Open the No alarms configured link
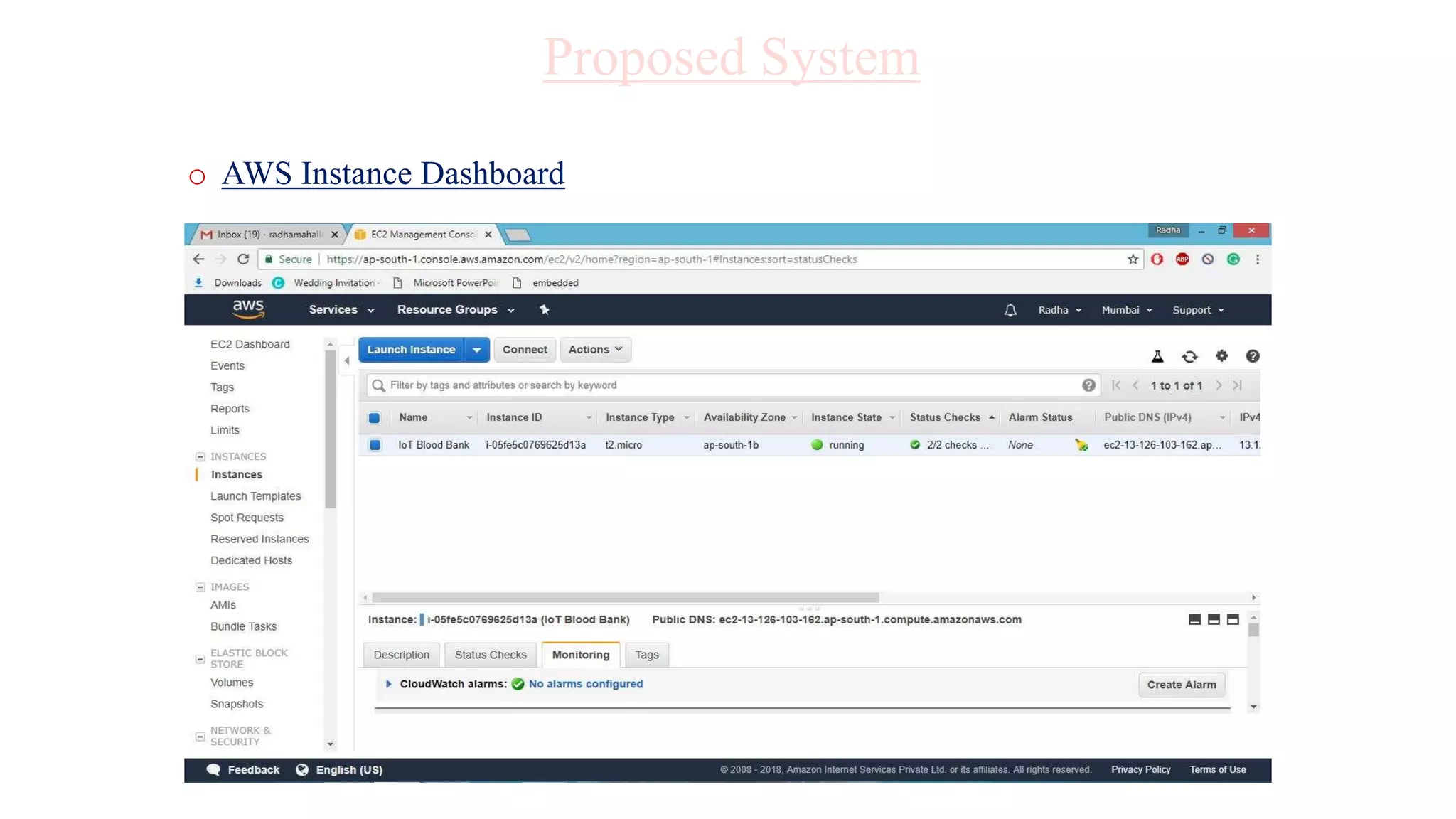The height and width of the screenshot is (819, 1456). coord(586,684)
